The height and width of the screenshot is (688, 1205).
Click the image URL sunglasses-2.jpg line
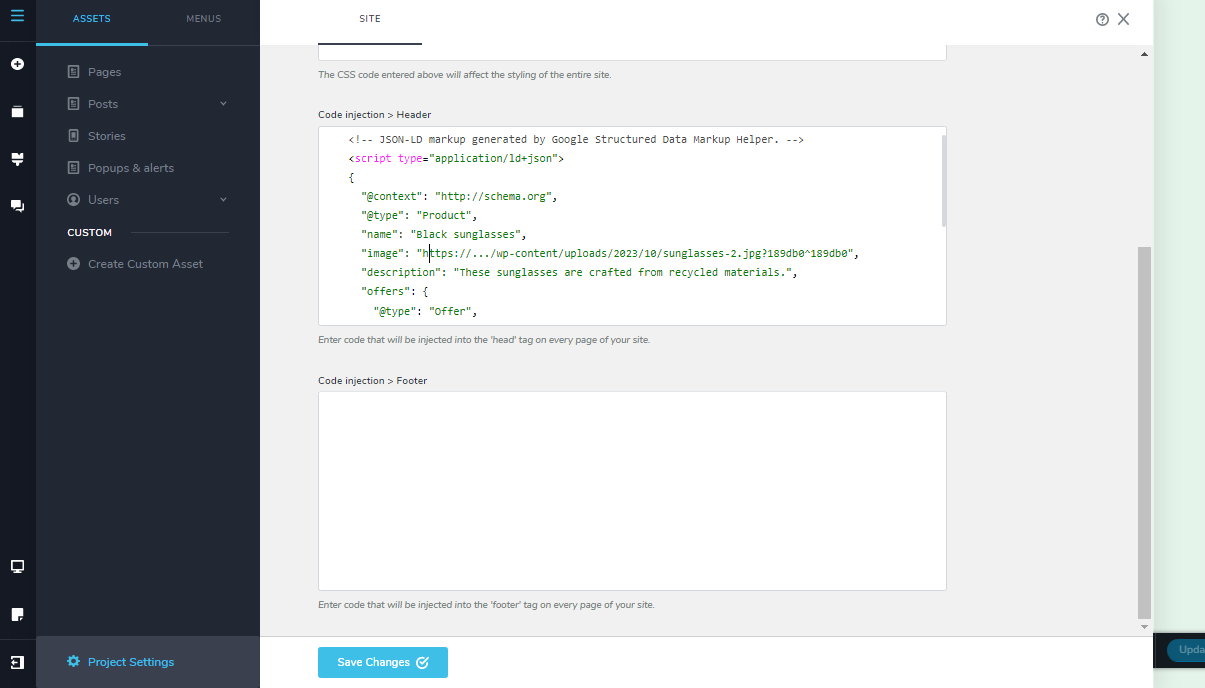610,253
